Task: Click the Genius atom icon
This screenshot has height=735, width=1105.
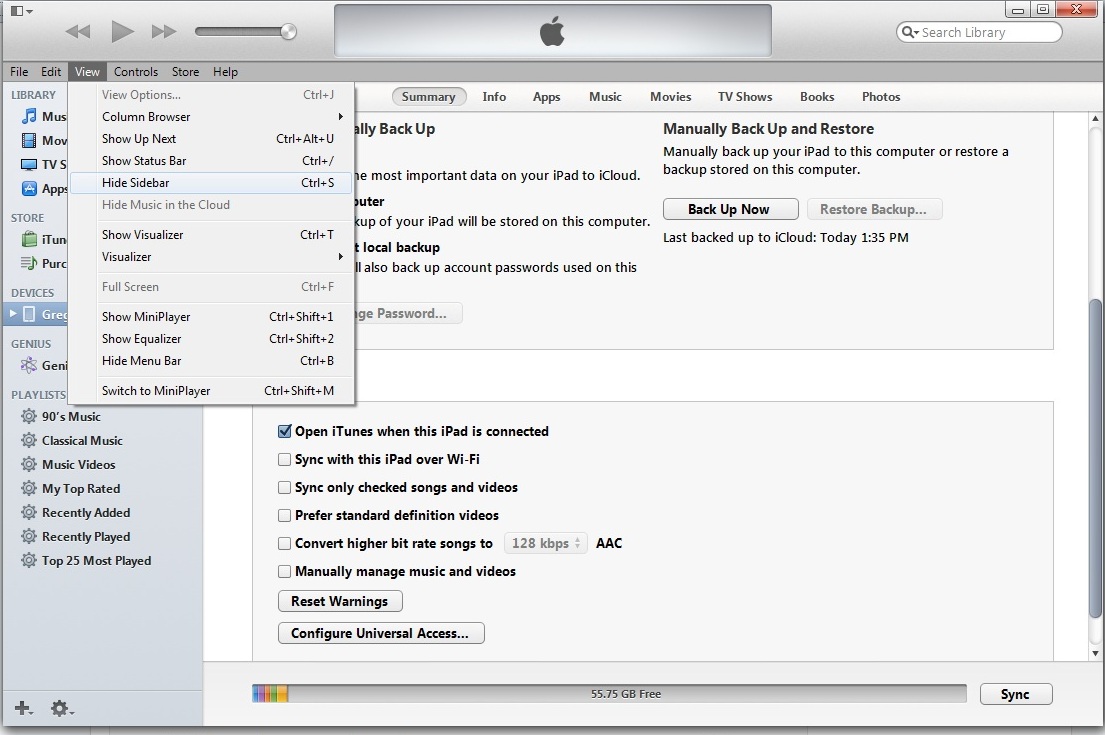Action: point(29,365)
